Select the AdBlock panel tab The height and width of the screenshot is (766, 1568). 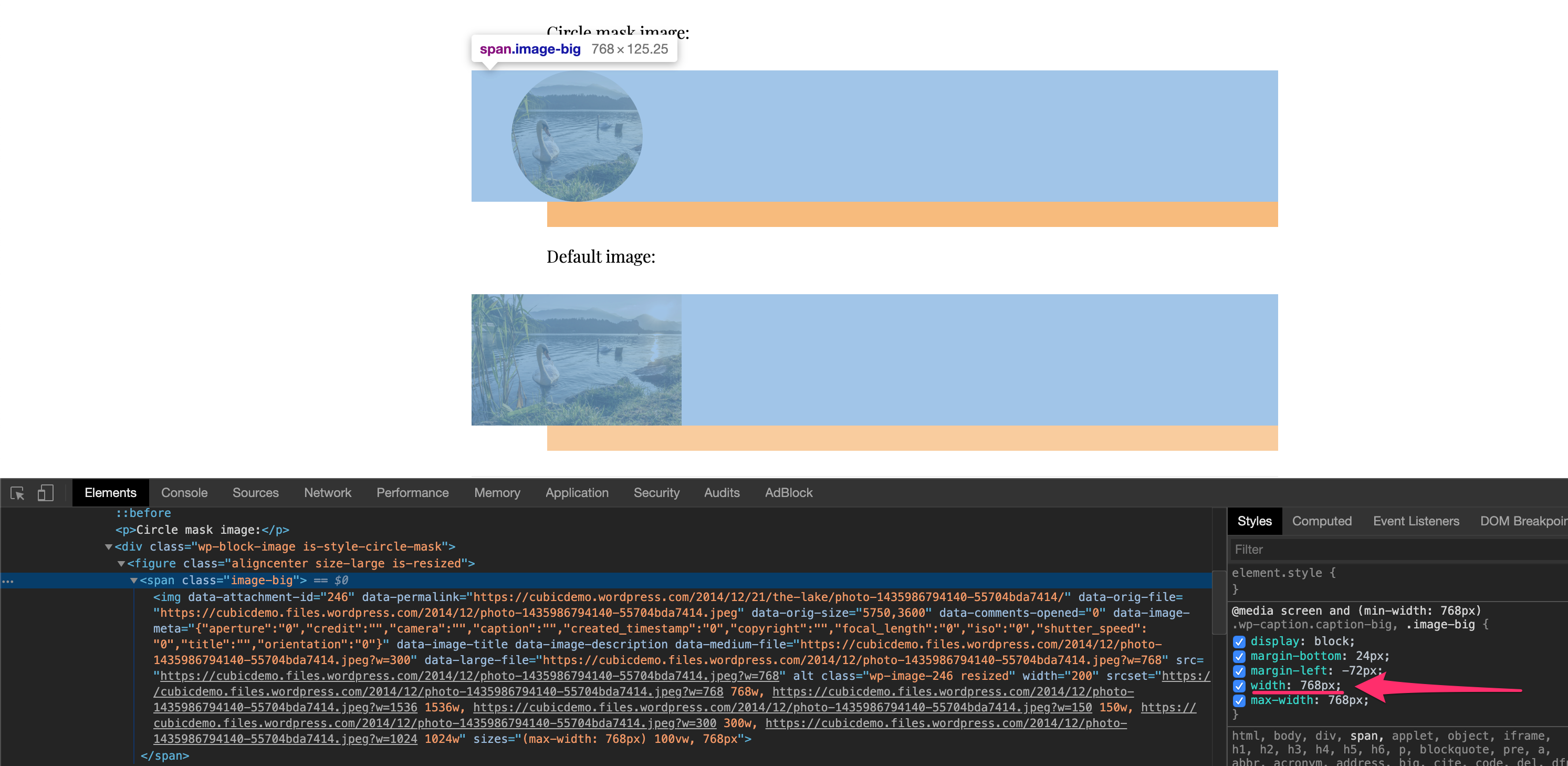coord(788,493)
